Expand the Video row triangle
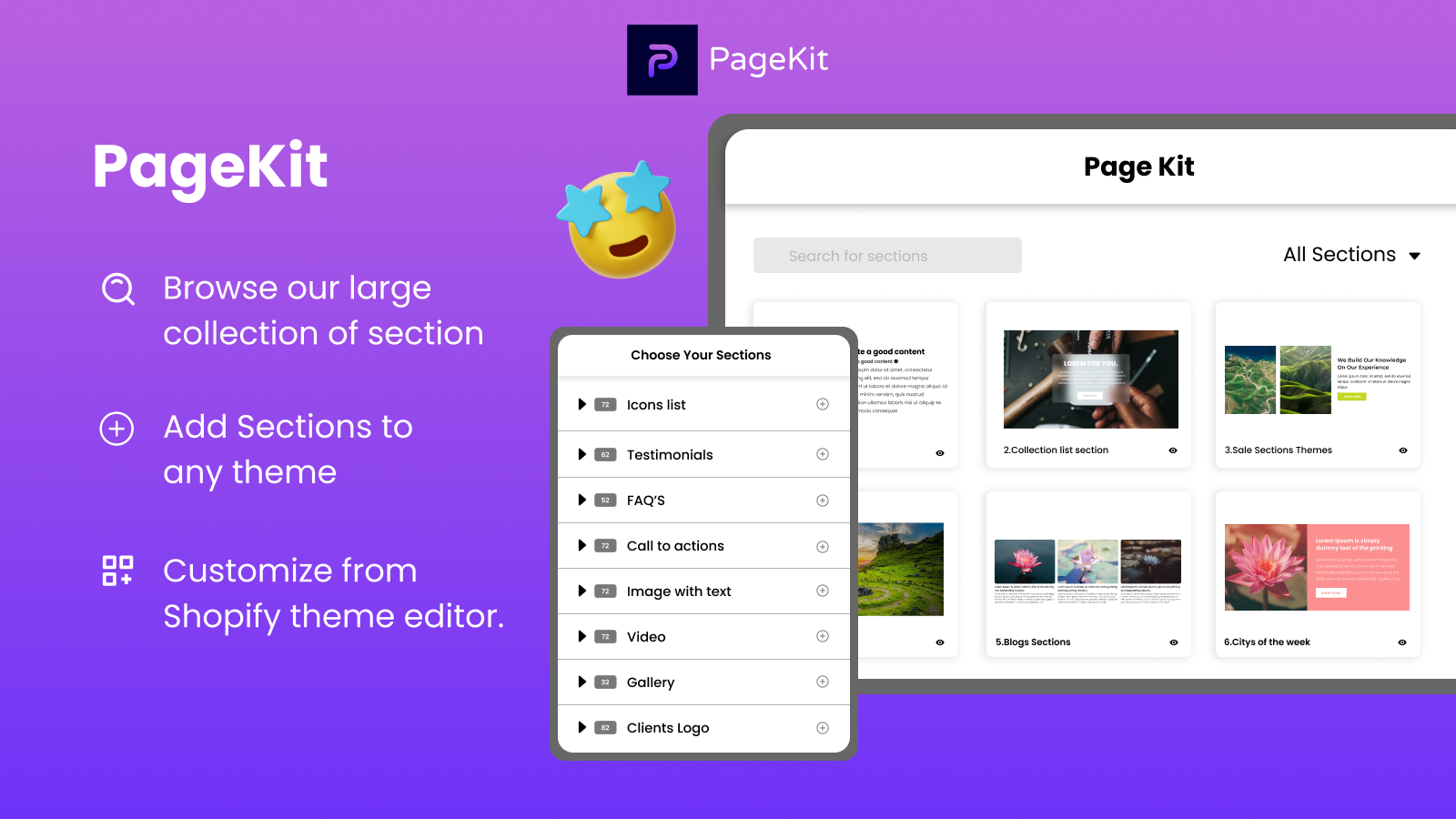 pyautogui.click(x=582, y=636)
